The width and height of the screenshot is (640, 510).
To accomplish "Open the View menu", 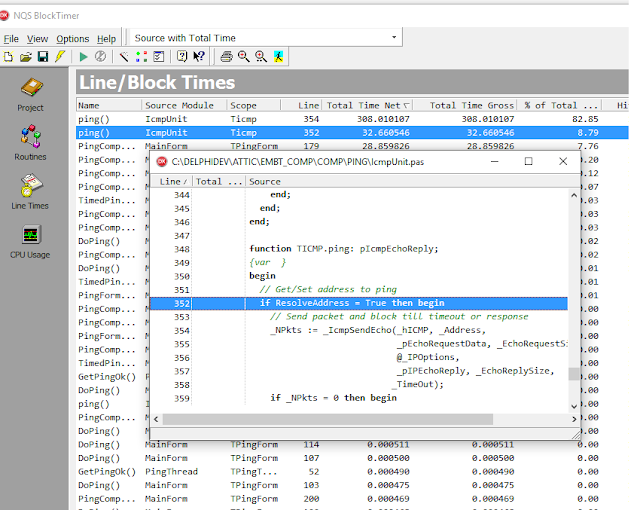I will click(37, 39).
